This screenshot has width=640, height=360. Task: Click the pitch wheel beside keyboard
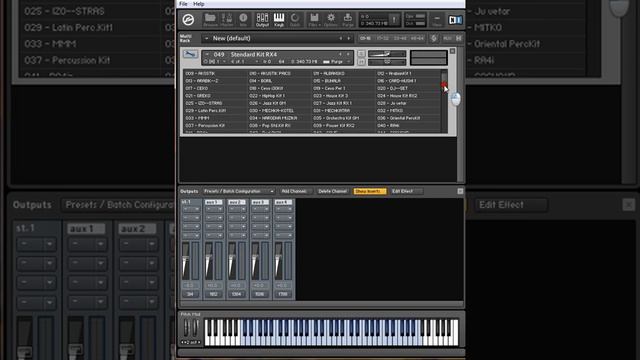click(186, 328)
